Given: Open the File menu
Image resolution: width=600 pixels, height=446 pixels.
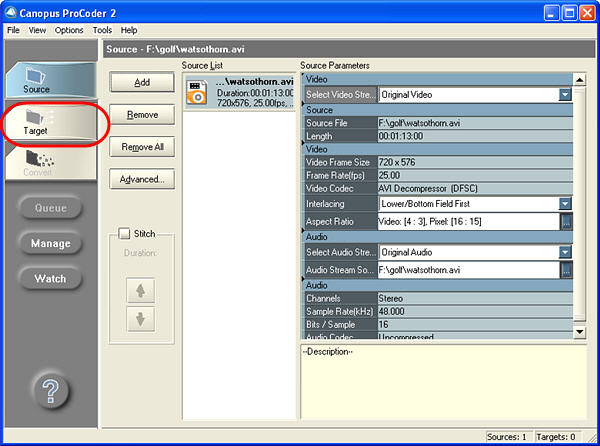Looking at the screenshot, I should tap(13, 30).
